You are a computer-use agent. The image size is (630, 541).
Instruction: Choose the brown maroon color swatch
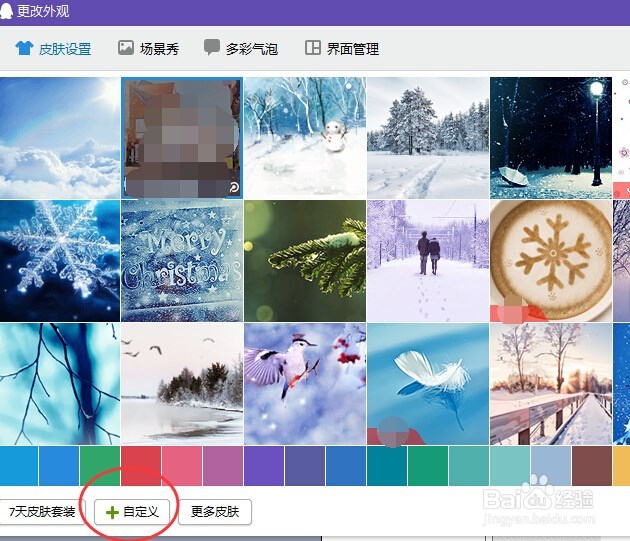[x=592, y=466]
